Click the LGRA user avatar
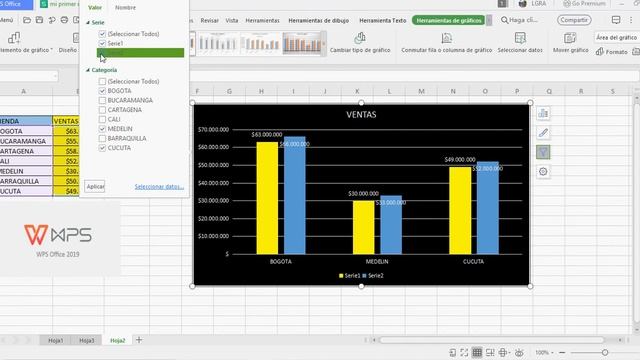The image size is (640, 360). tap(522, 4)
